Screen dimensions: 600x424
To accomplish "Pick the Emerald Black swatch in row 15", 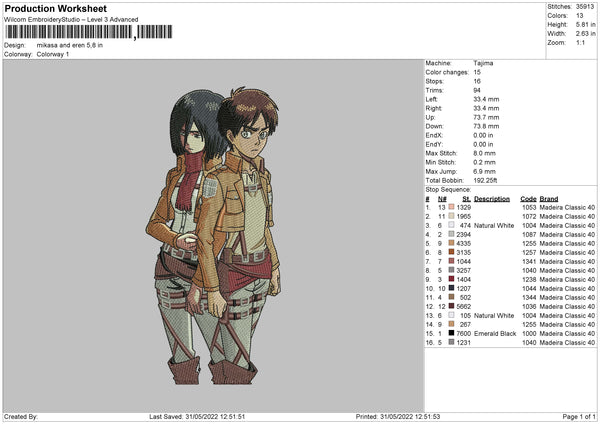I will [x=452, y=333].
